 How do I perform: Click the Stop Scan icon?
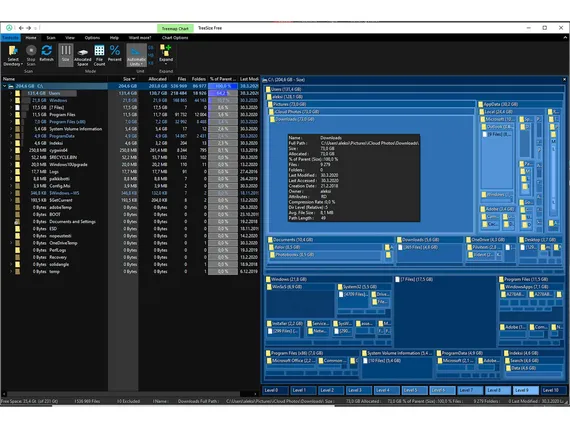(31, 51)
